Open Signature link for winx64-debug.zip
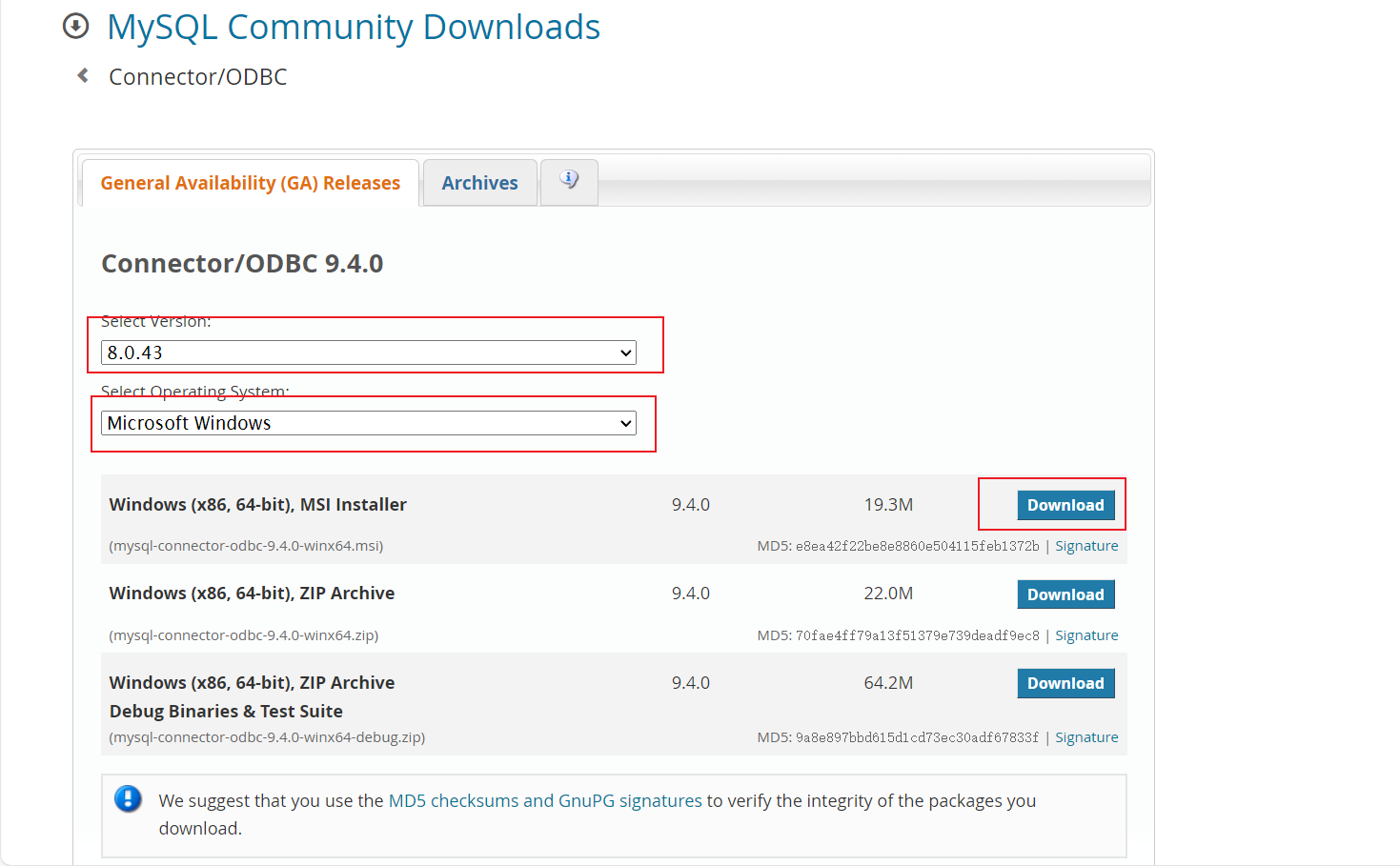 click(x=1086, y=737)
